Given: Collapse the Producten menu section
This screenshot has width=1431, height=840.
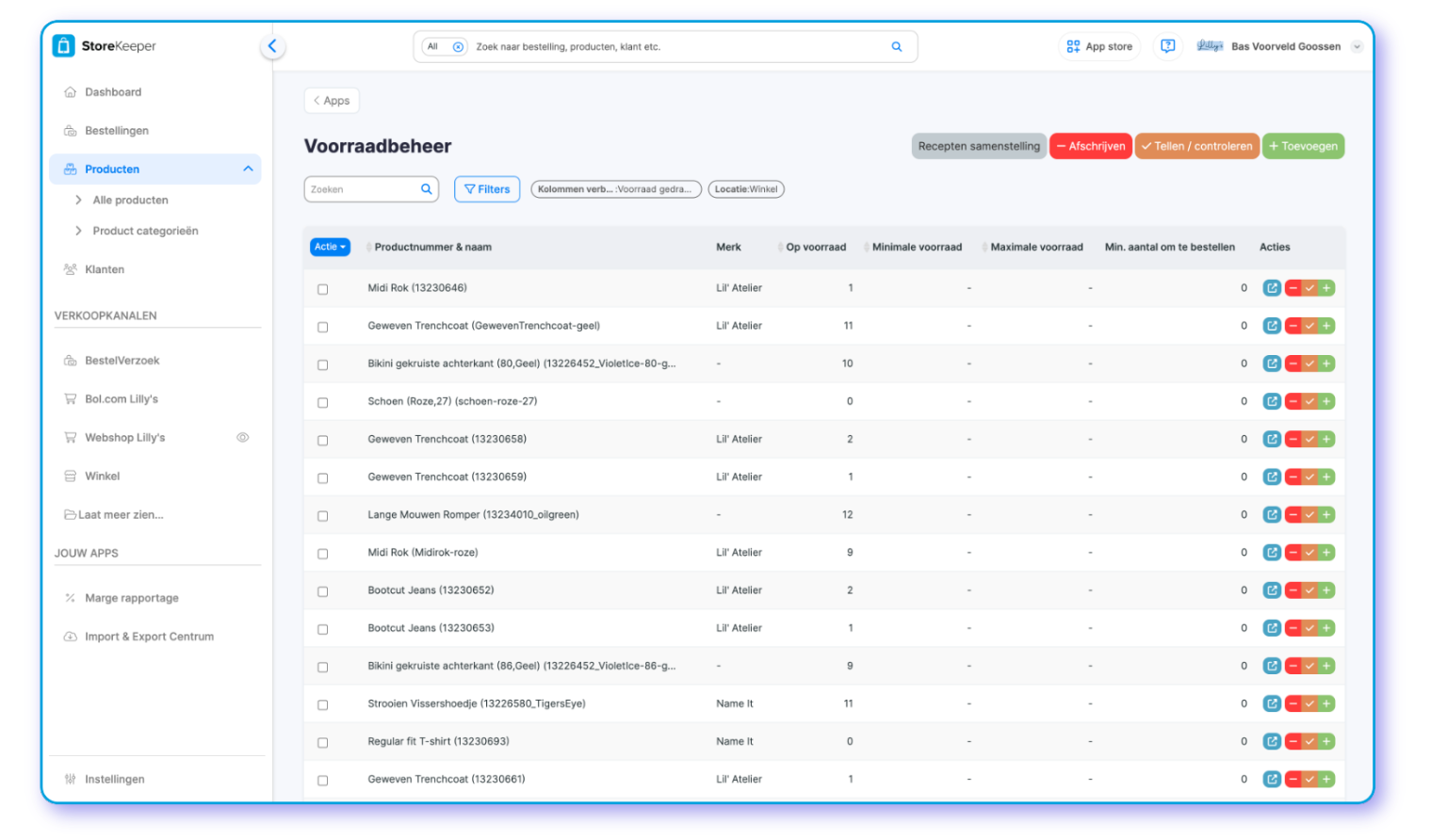Looking at the screenshot, I should point(249,170).
